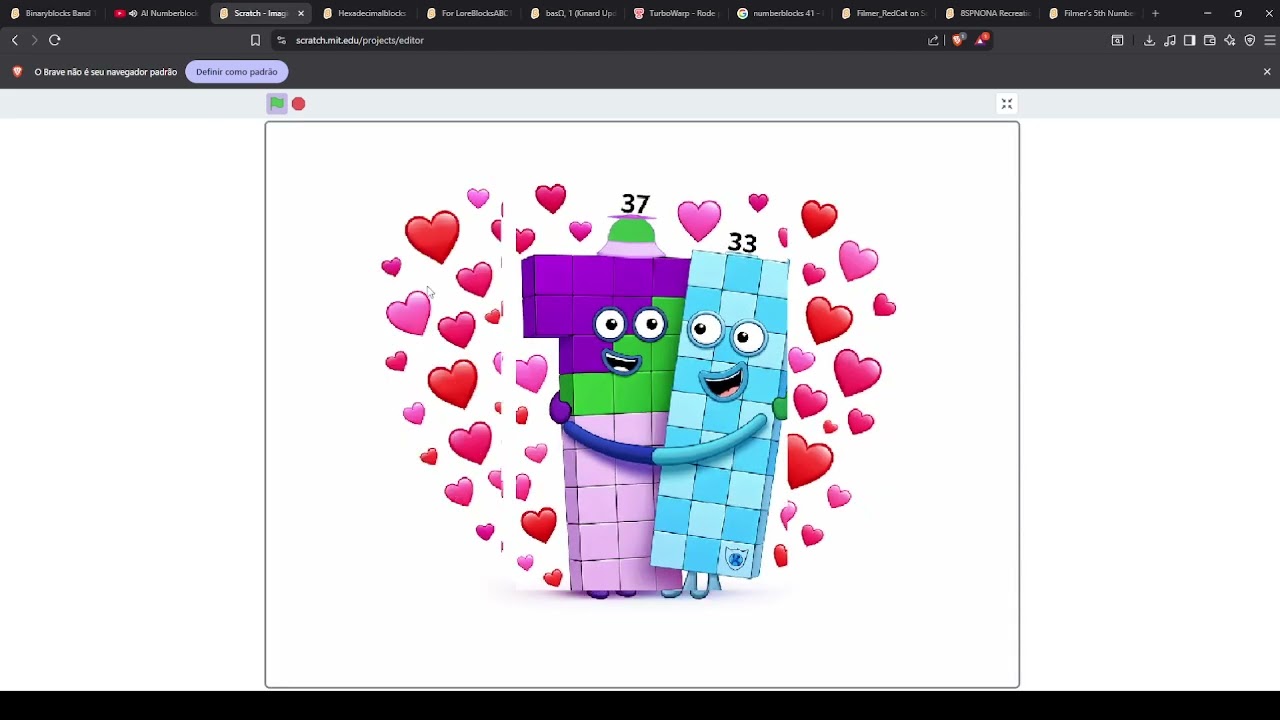Open the Brave Wallet icon
1280x720 pixels.
tap(1209, 40)
